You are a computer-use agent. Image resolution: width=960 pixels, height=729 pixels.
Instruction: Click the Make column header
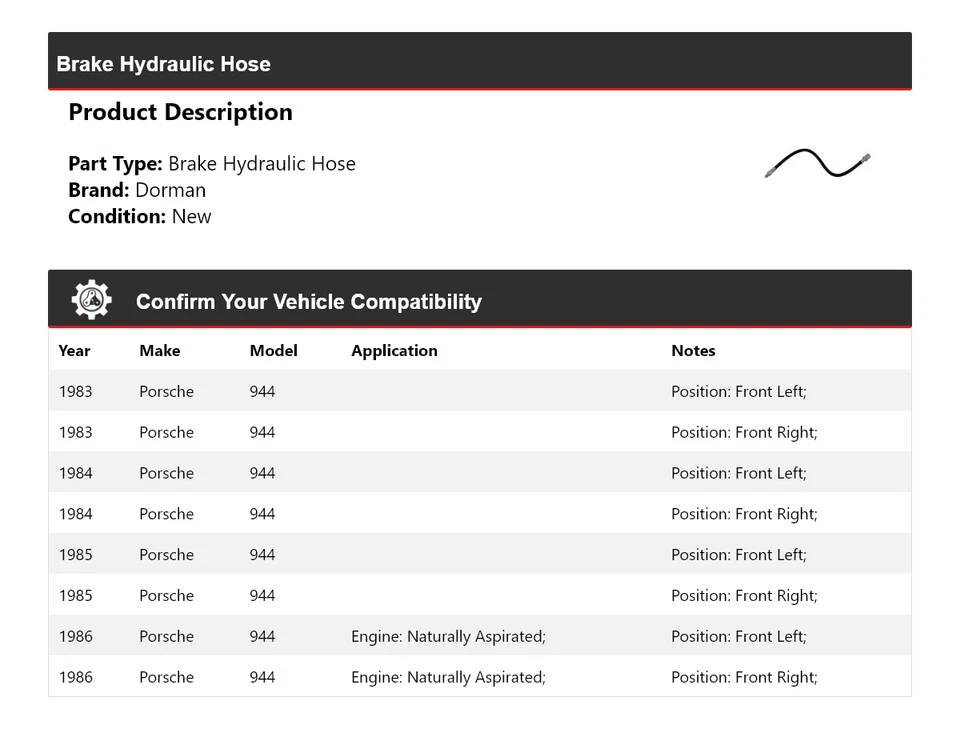click(160, 351)
